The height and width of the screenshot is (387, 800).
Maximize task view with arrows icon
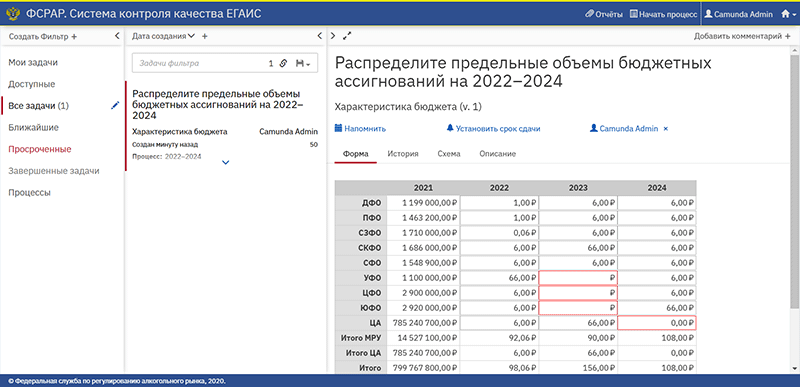[x=347, y=36]
